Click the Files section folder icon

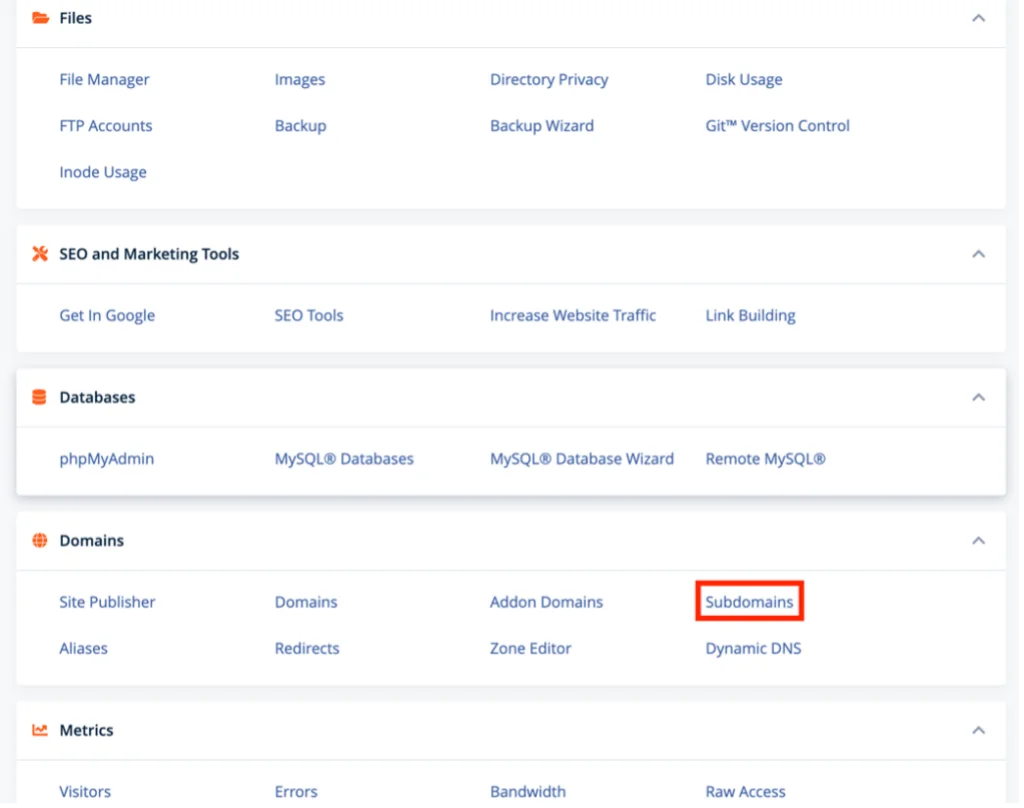40,18
